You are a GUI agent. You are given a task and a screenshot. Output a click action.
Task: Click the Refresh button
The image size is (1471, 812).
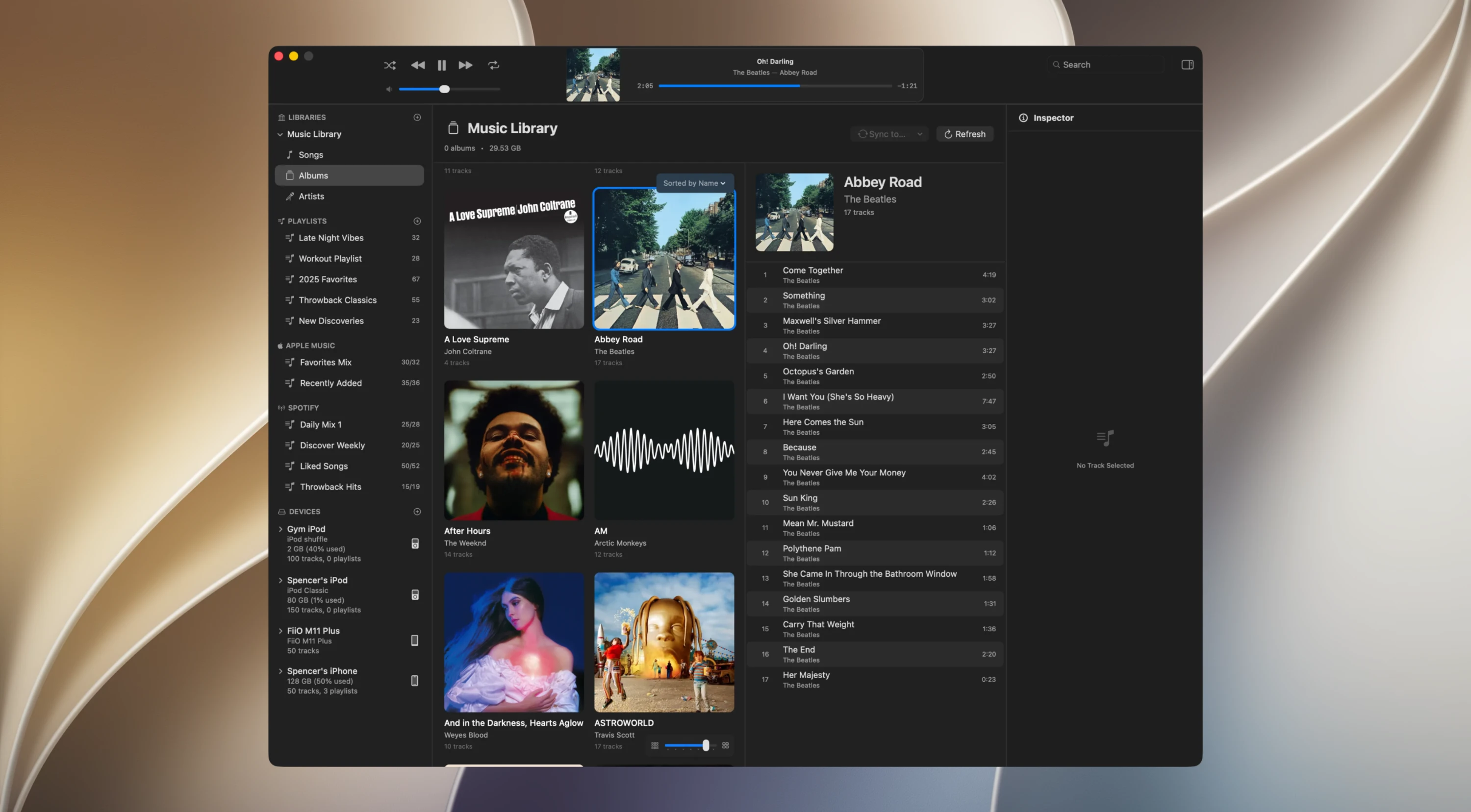click(964, 134)
